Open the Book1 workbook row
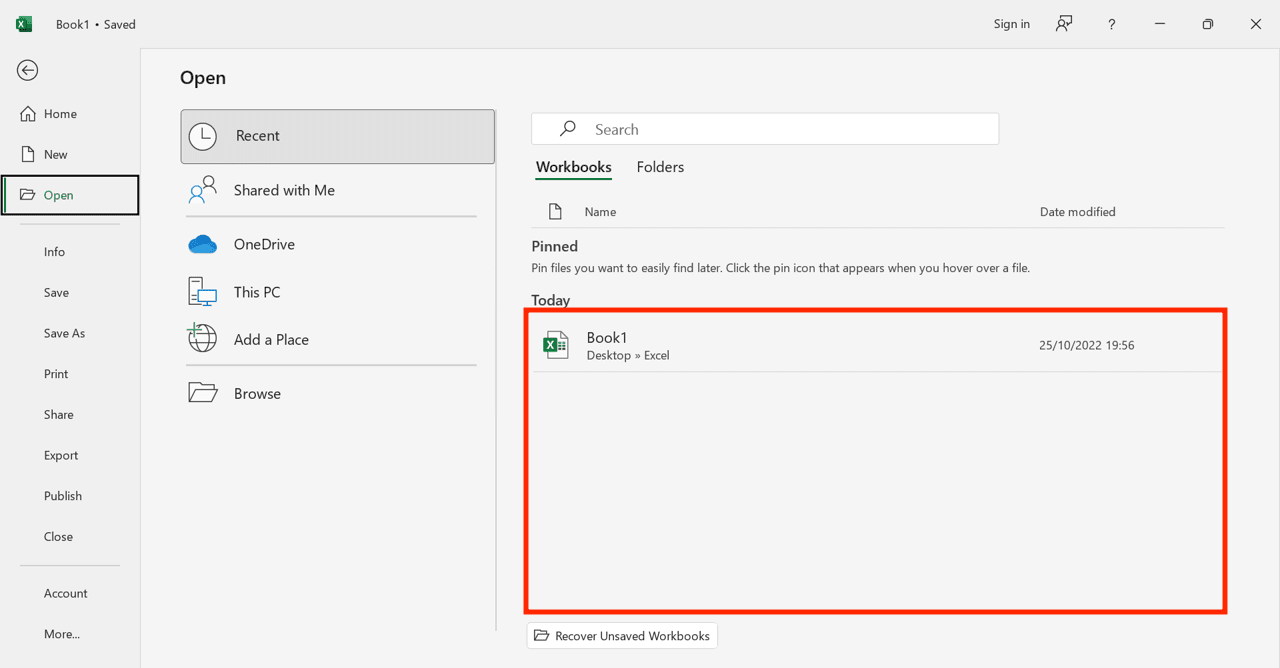The image size is (1280, 668). pos(878,345)
